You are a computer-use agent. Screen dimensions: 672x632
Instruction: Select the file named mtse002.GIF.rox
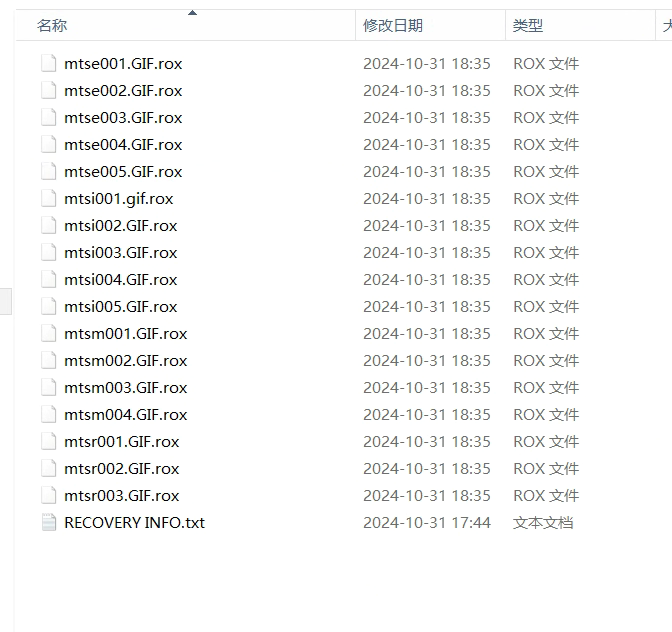[x=123, y=91]
